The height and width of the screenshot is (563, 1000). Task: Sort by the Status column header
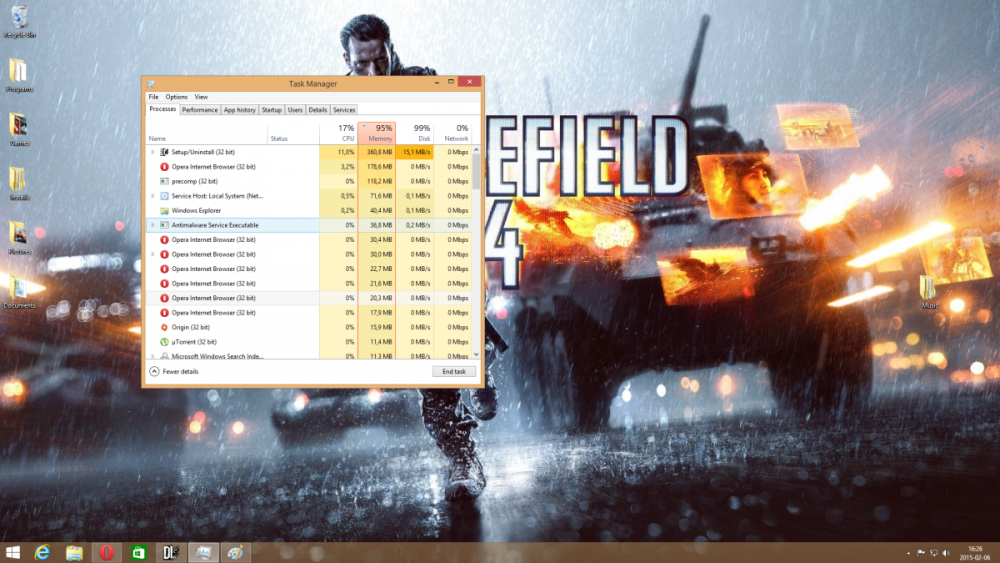(293, 133)
